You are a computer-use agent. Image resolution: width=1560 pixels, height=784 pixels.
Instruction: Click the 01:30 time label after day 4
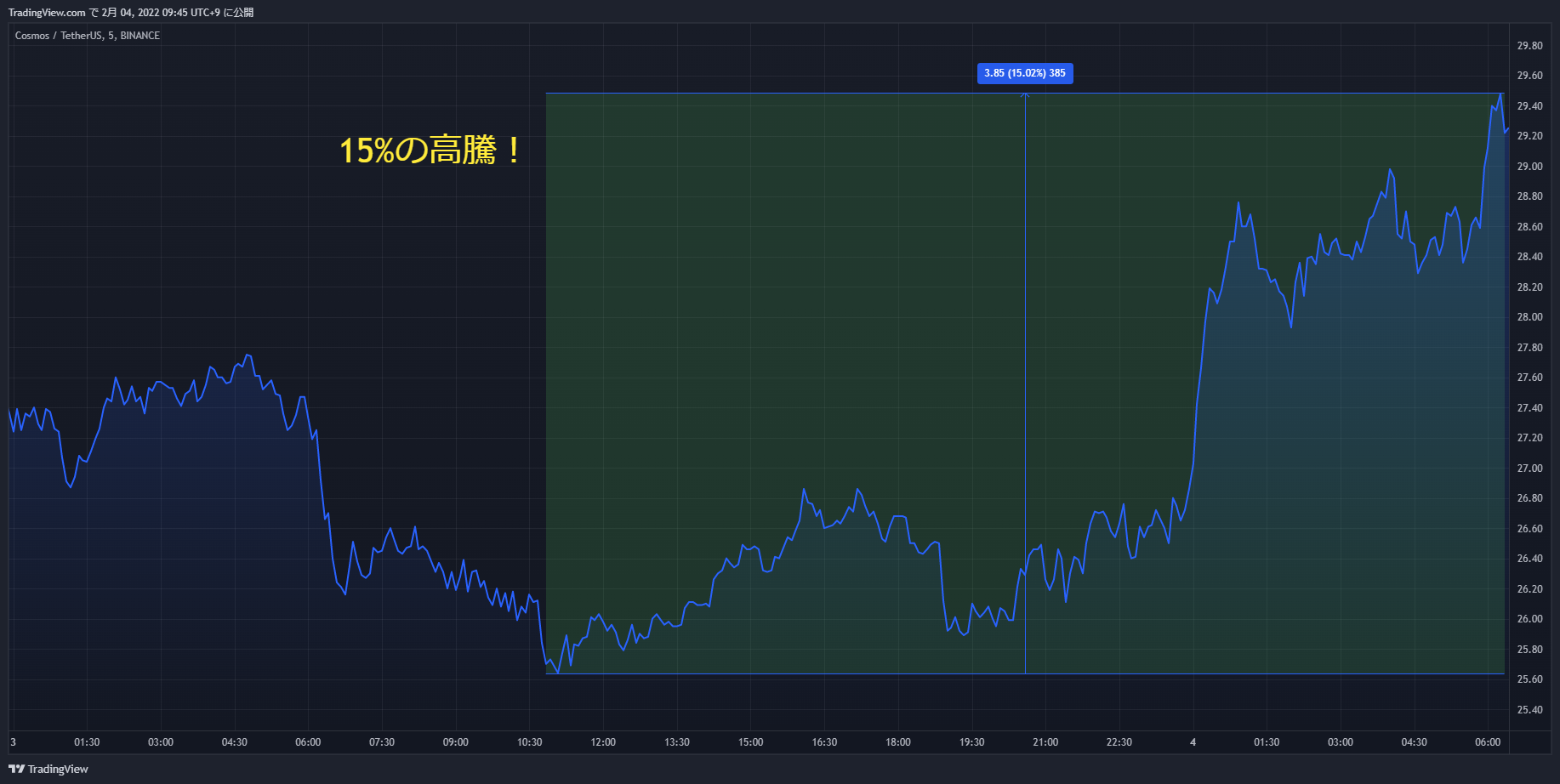[1267, 742]
